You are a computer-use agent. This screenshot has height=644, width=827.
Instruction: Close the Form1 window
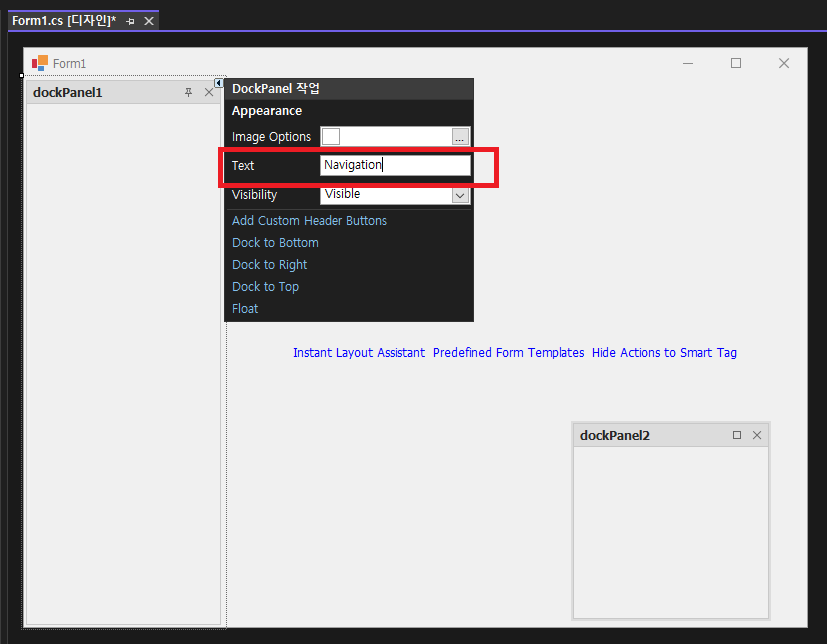tap(784, 63)
